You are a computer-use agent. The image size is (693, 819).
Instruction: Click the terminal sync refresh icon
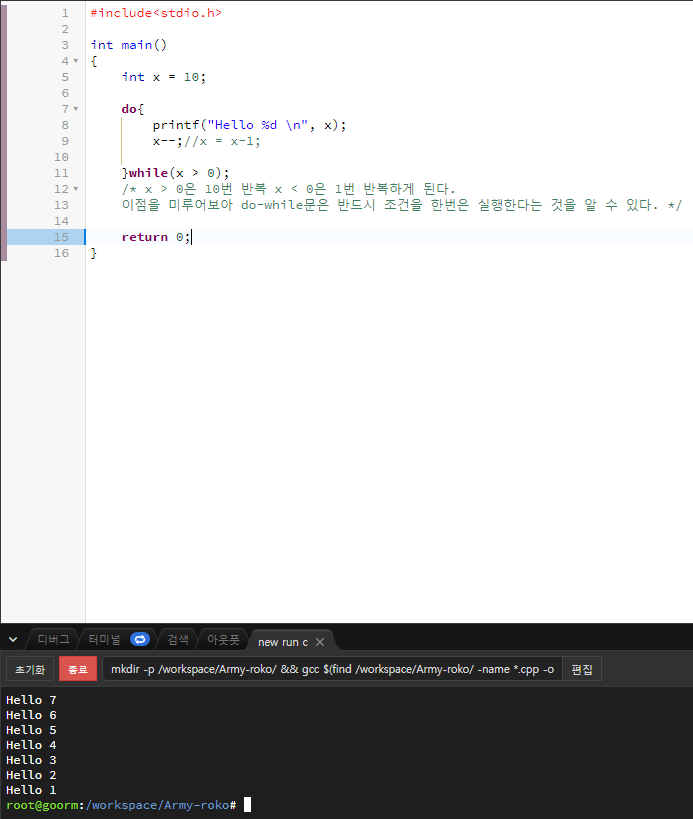[x=139, y=639]
